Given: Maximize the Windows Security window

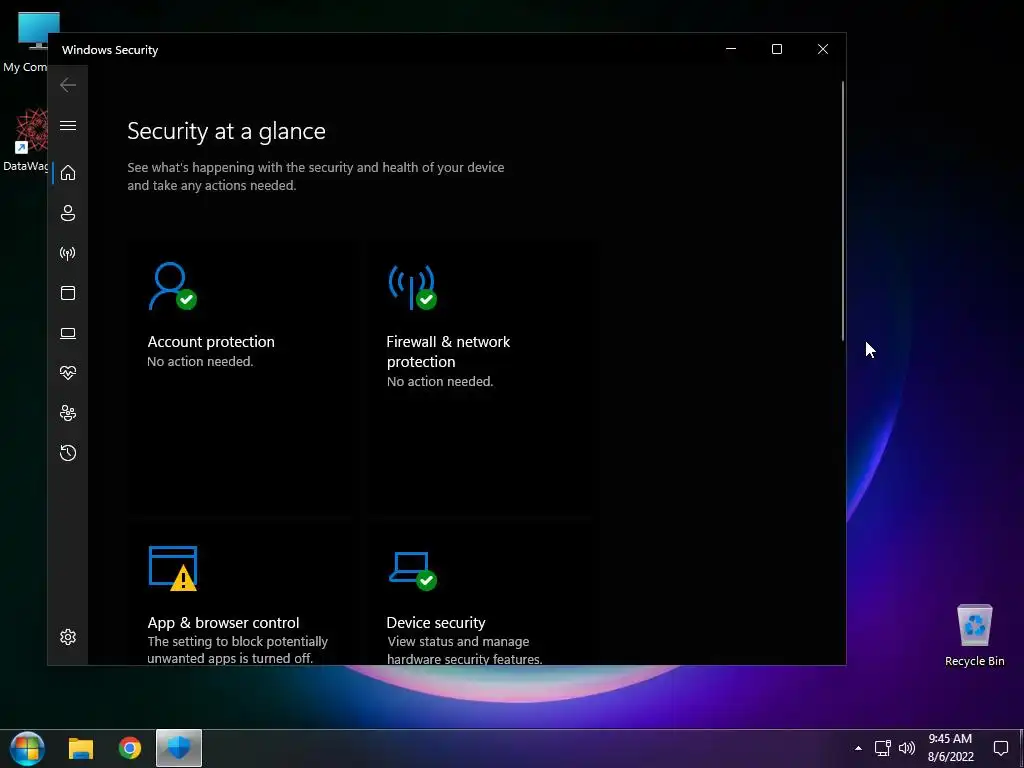Looking at the screenshot, I should [x=776, y=49].
